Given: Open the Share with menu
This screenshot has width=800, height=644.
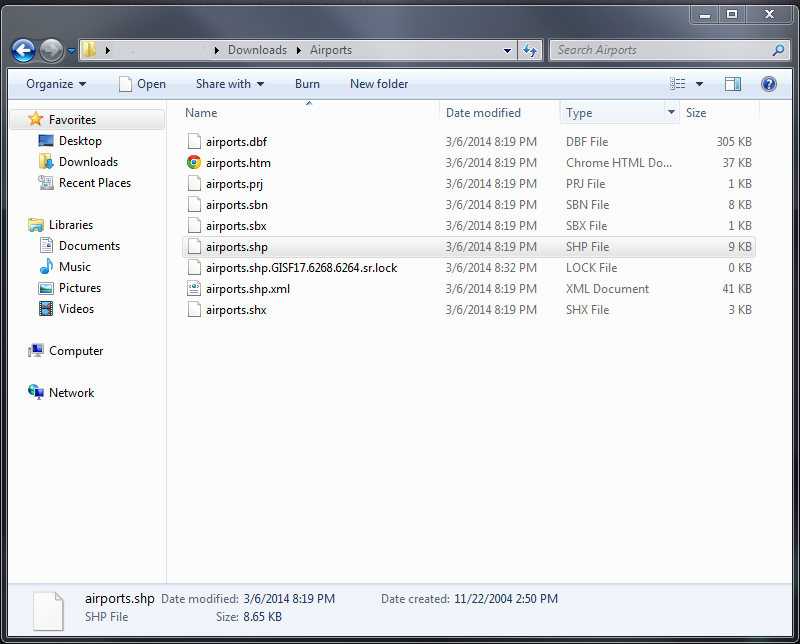Looking at the screenshot, I should pos(230,84).
